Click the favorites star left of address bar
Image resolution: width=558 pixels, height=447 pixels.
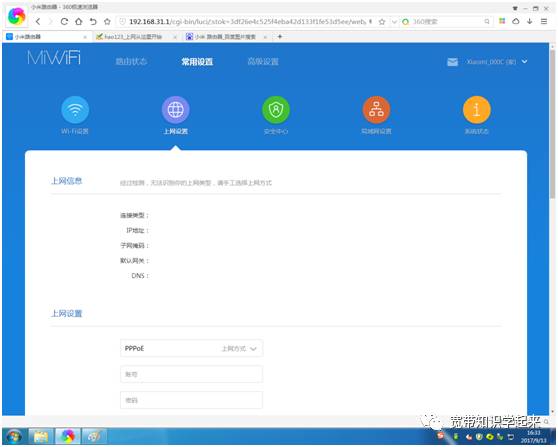tap(107, 22)
